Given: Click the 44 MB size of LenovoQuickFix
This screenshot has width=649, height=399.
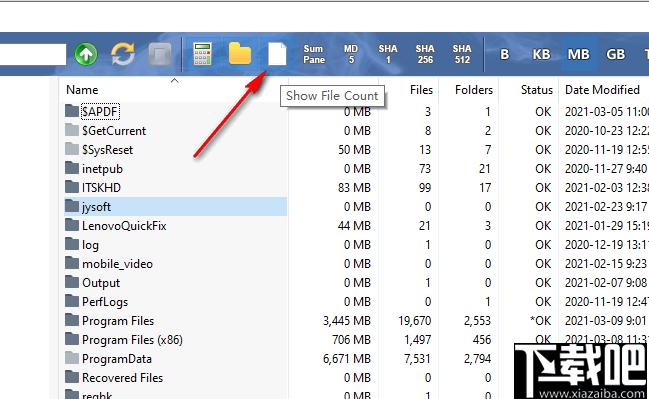Looking at the screenshot, I should click(354, 226).
